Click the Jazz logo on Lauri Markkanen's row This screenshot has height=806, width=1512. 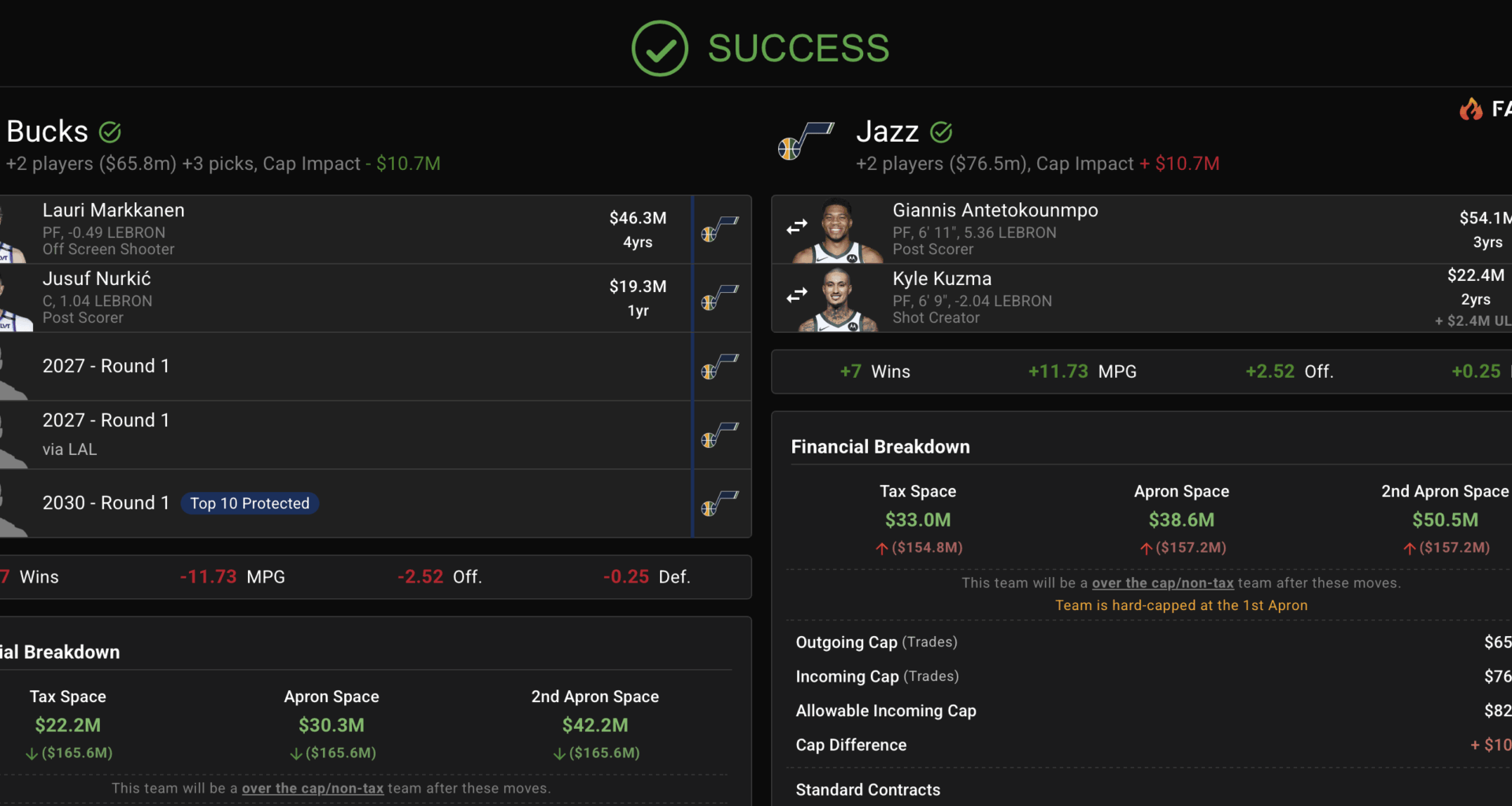[721, 229]
